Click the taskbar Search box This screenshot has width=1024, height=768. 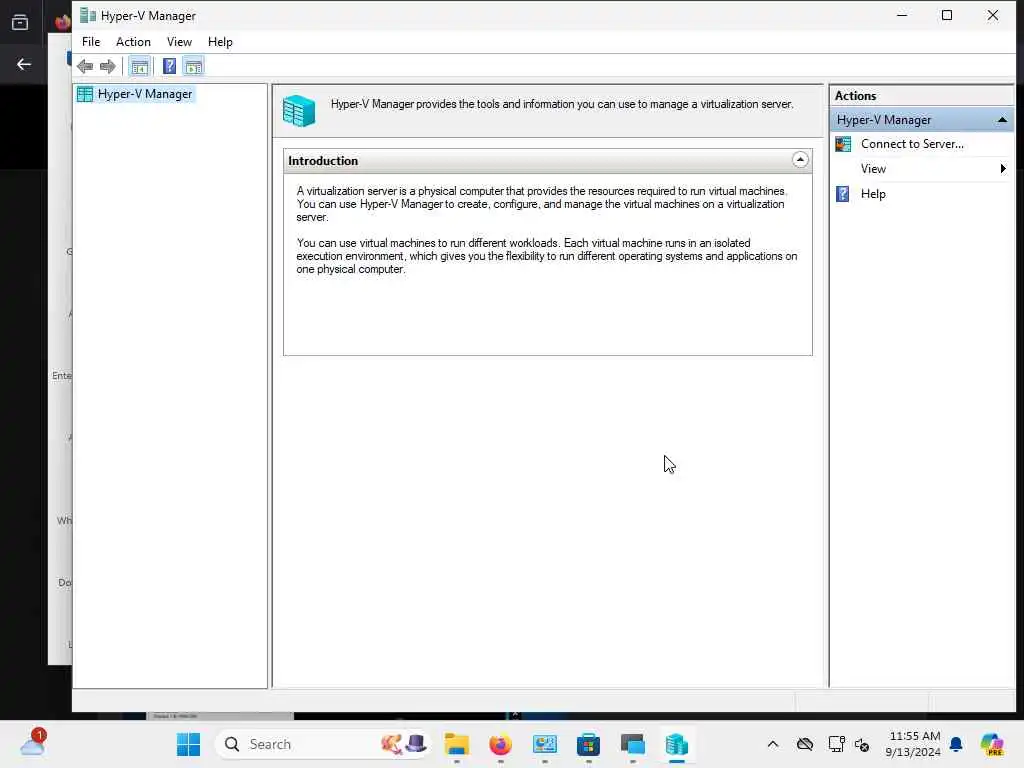pos(323,744)
